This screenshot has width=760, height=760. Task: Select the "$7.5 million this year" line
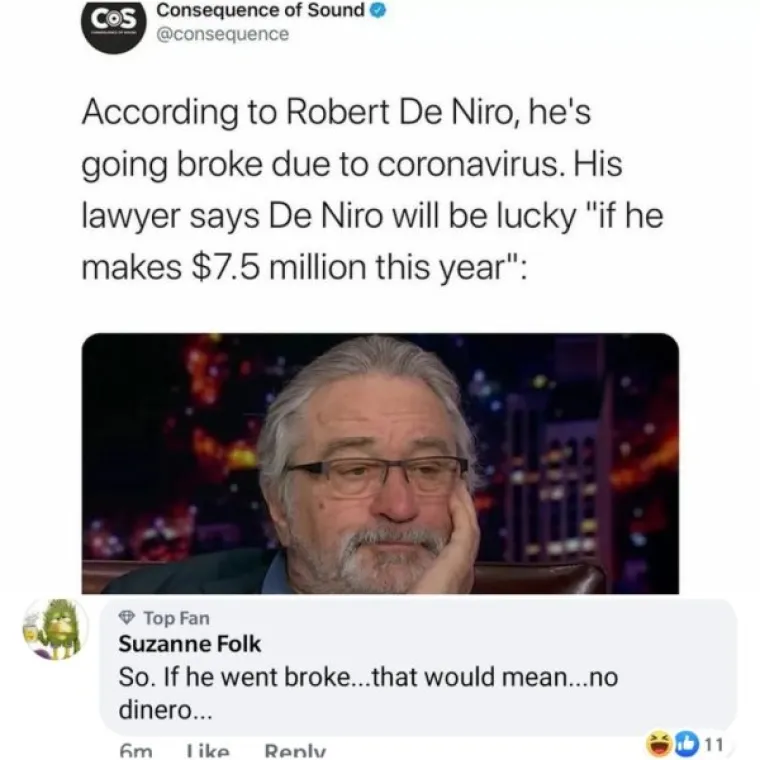click(x=304, y=267)
